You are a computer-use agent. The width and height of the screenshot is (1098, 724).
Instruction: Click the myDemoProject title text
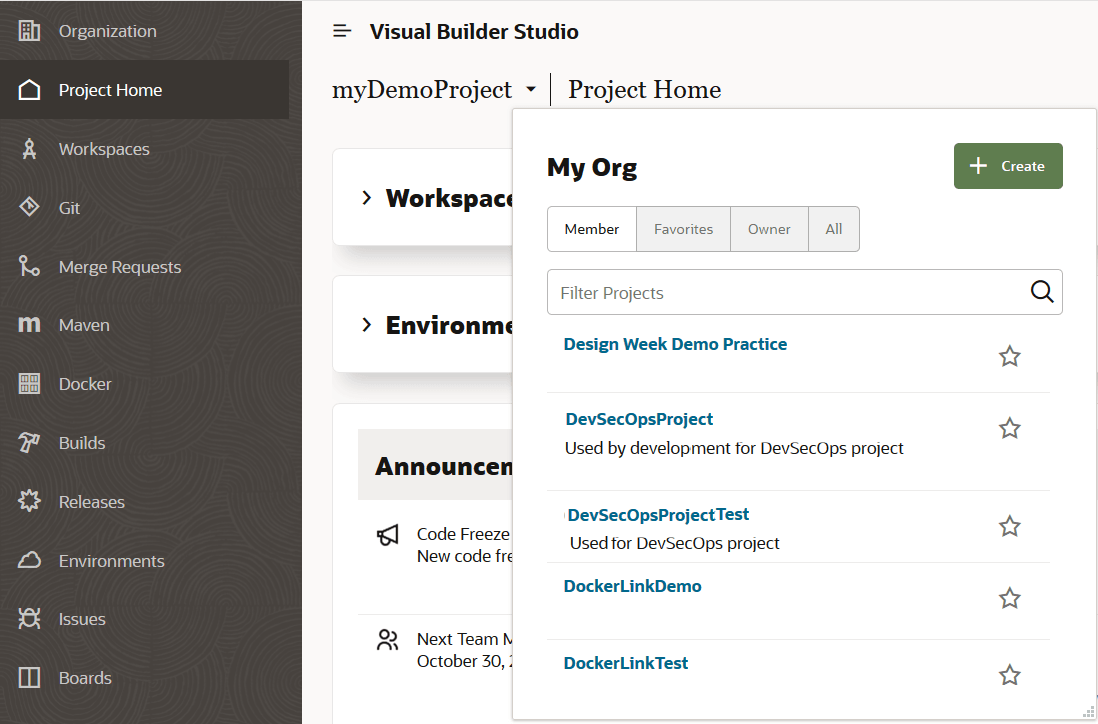click(422, 90)
